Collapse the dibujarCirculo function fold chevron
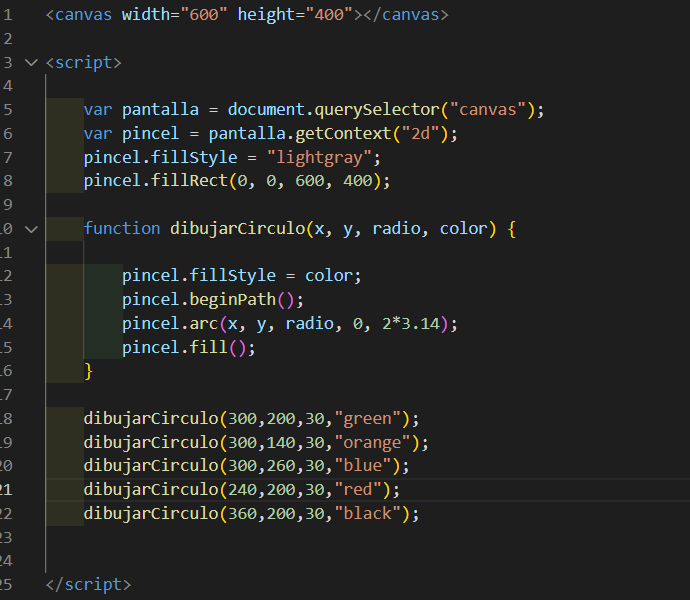Viewport: 690px width, 600px height. [31, 229]
